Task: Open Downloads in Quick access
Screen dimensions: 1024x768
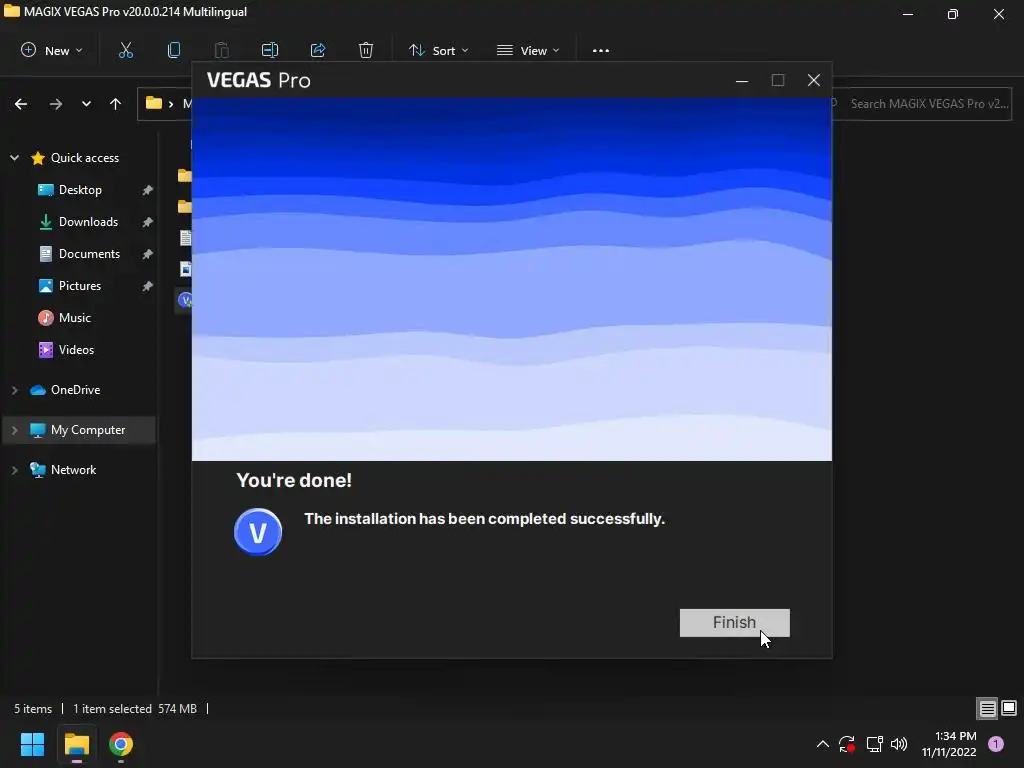Action: point(88,221)
